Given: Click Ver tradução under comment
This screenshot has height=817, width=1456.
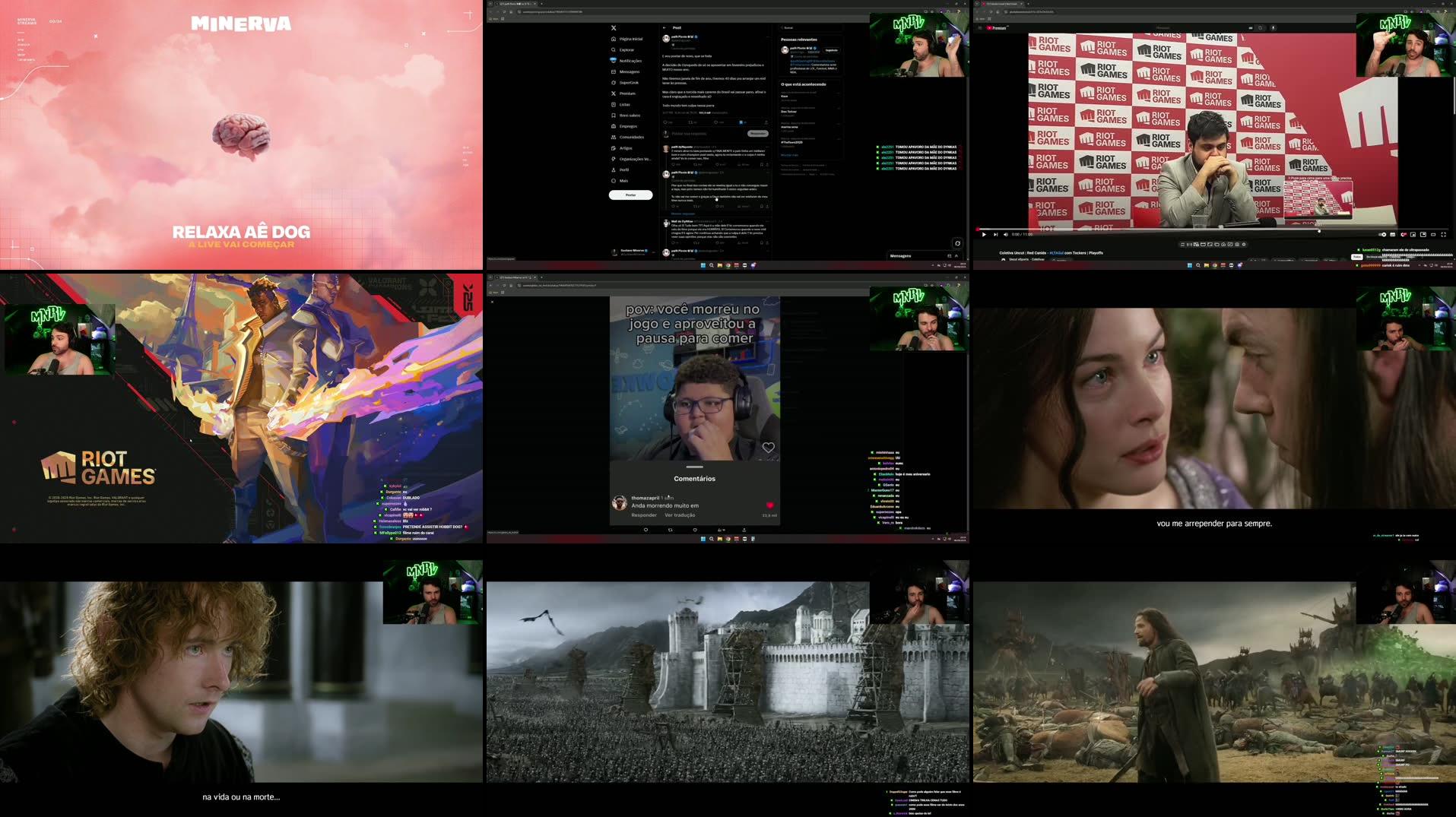Looking at the screenshot, I should point(680,515).
